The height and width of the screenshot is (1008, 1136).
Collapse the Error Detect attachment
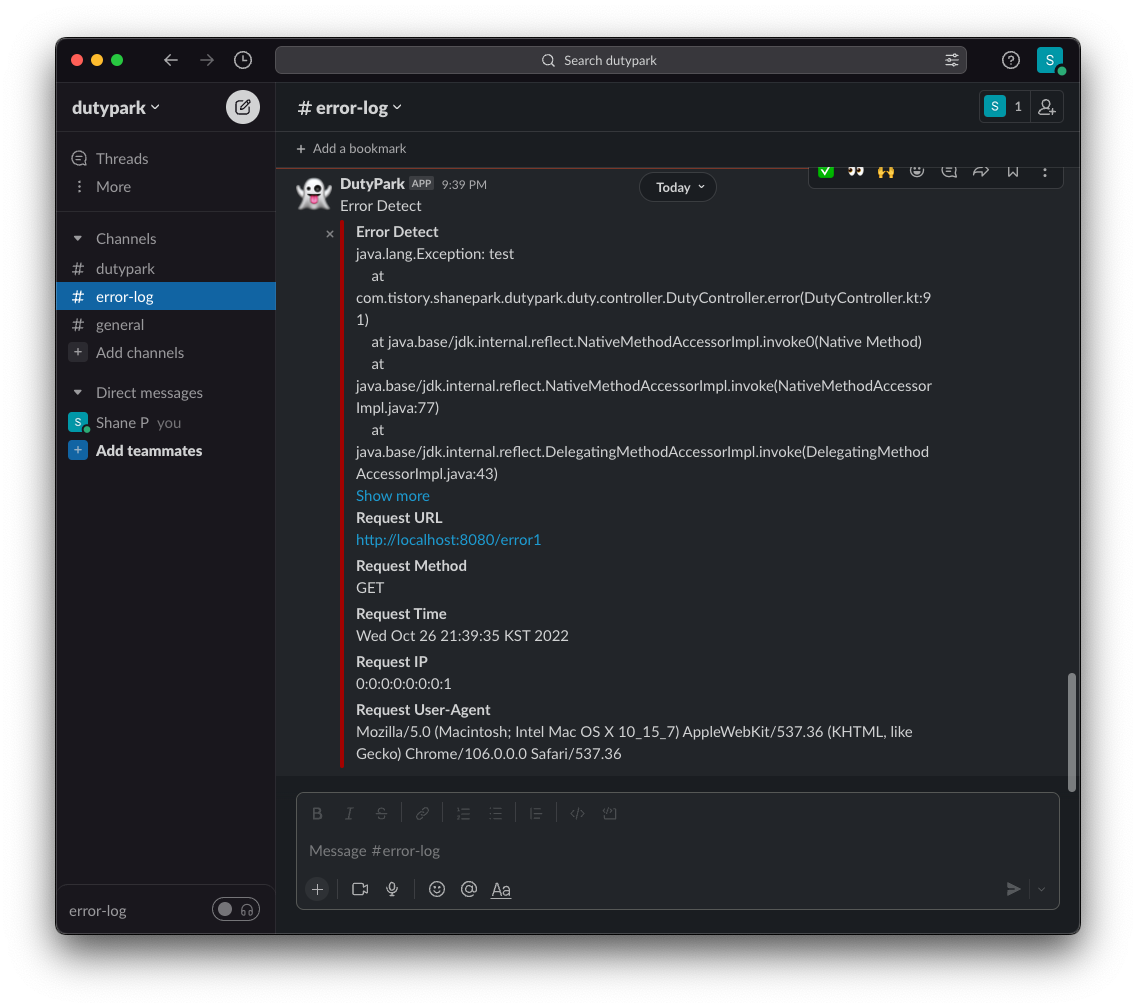tap(330, 234)
